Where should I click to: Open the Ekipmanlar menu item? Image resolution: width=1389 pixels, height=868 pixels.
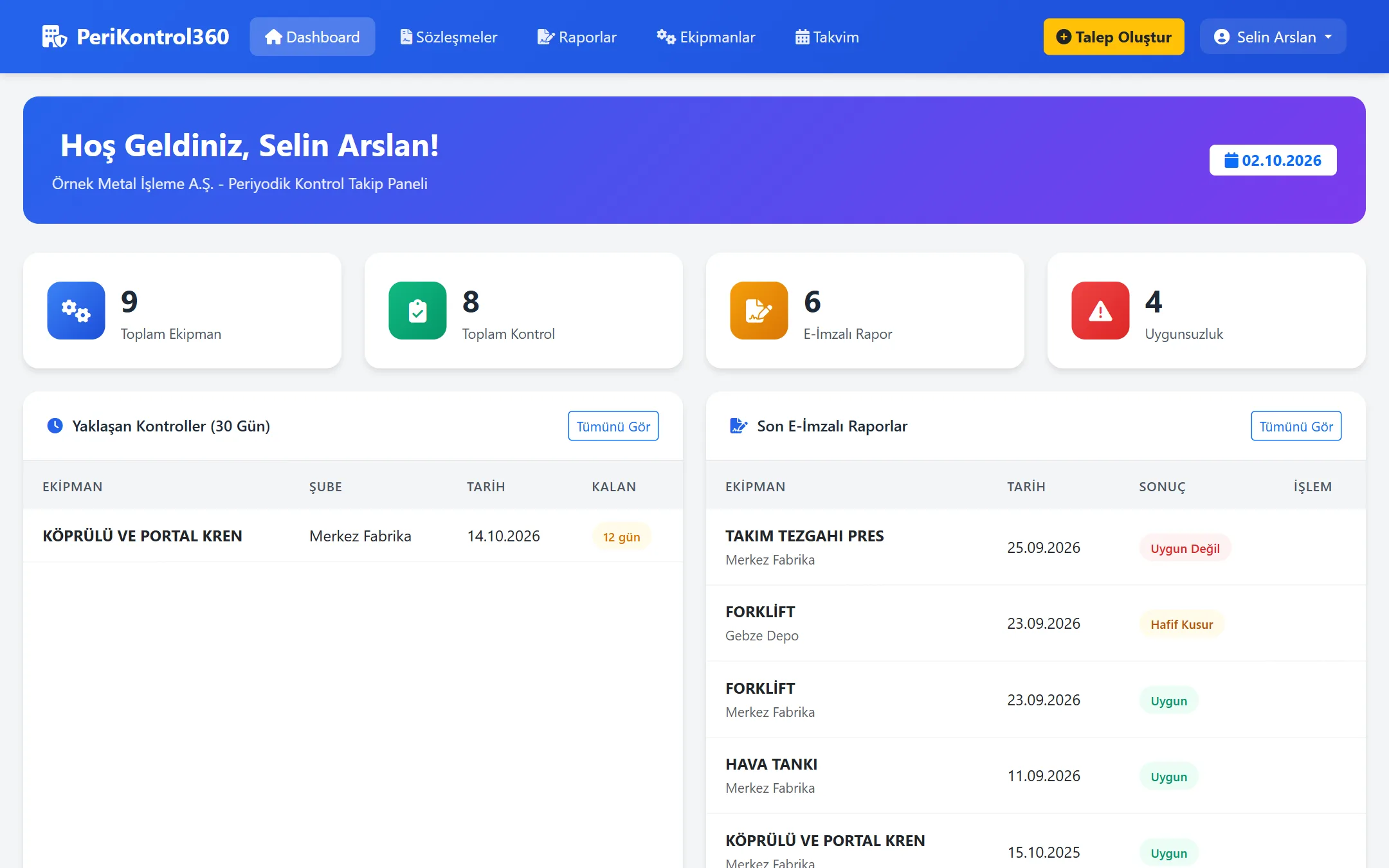[705, 37]
